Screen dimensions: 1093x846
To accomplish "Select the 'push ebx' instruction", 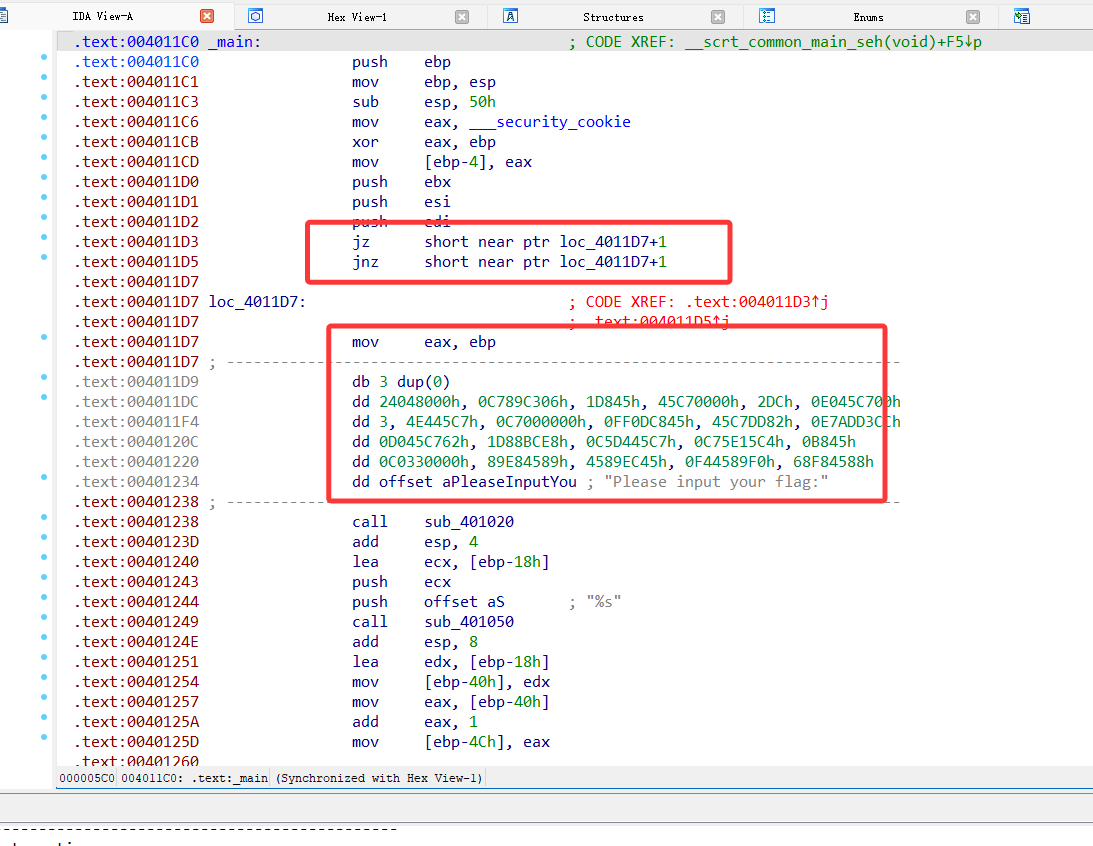I will 402,182.
